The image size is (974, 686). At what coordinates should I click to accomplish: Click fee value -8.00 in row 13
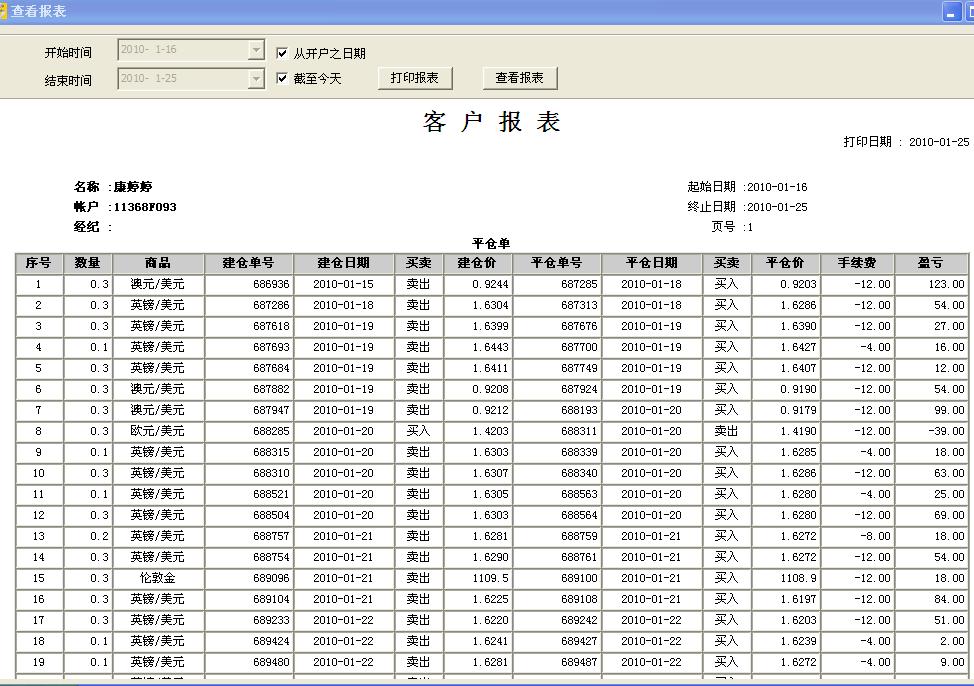(x=875, y=536)
